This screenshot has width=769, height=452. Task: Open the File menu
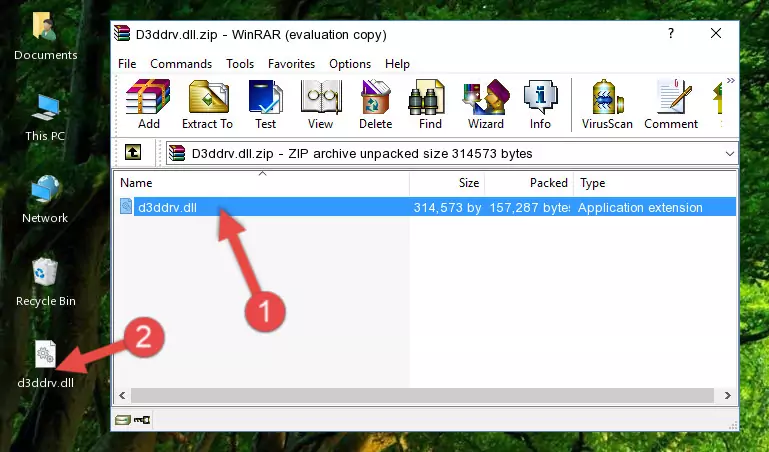click(127, 64)
